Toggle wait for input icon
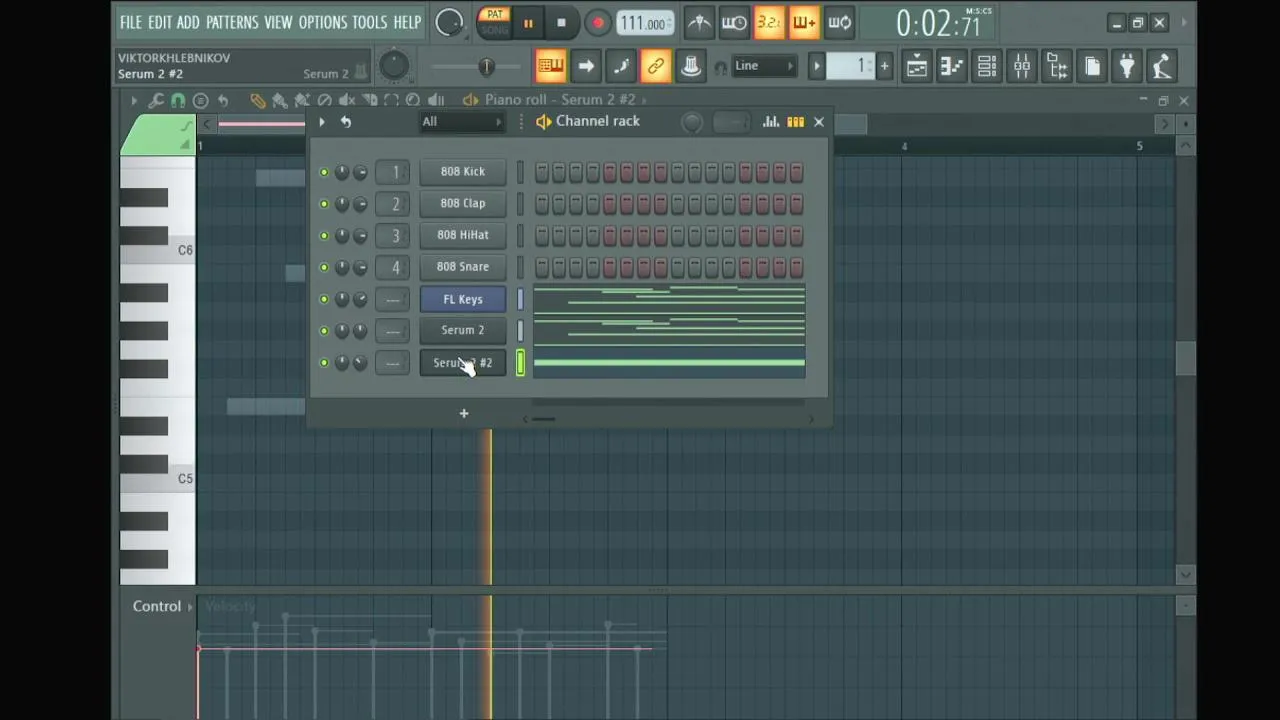The image size is (1280, 720). tap(734, 23)
